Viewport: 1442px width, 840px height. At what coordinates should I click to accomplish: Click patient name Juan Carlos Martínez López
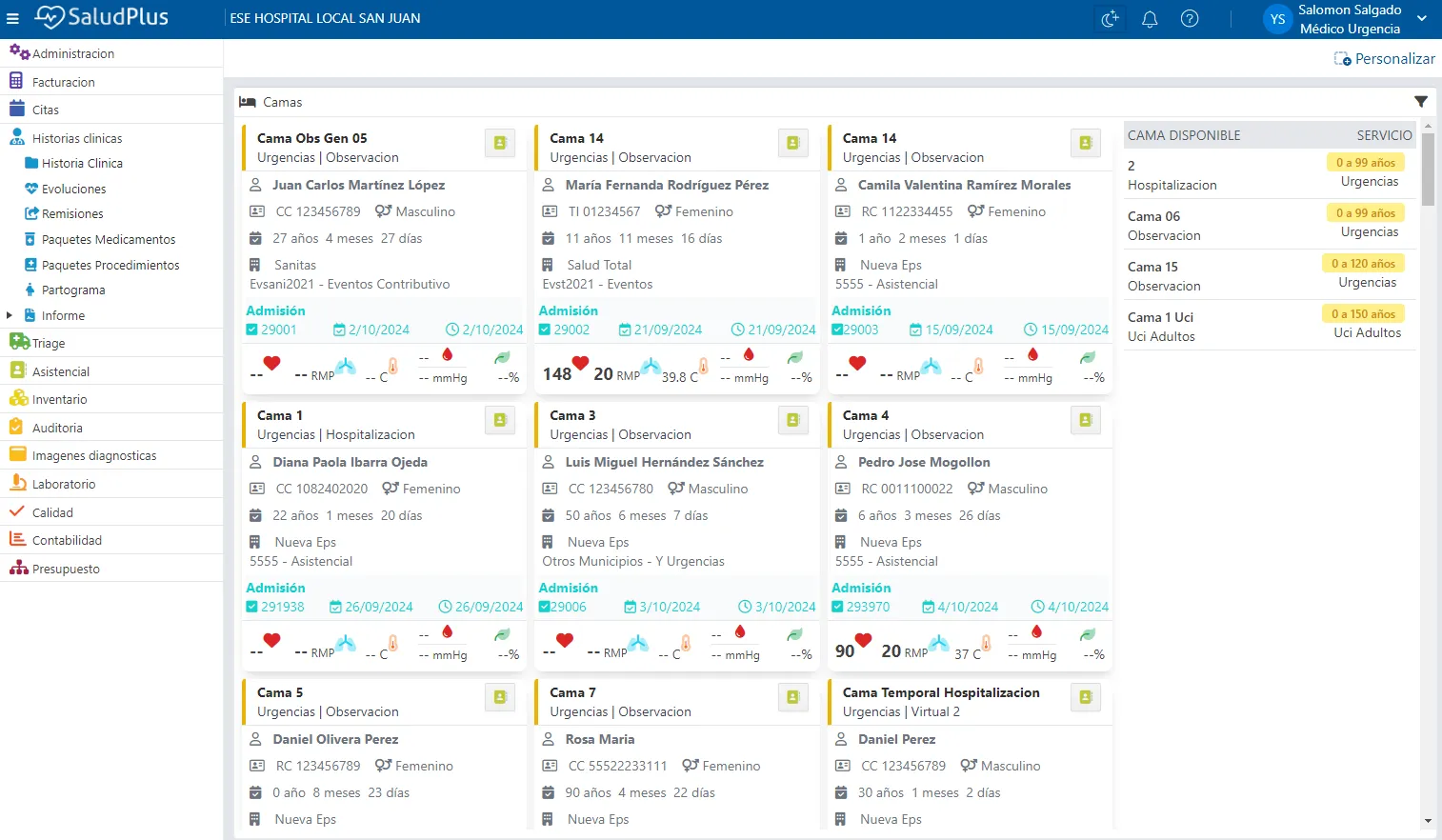pos(358,185)
